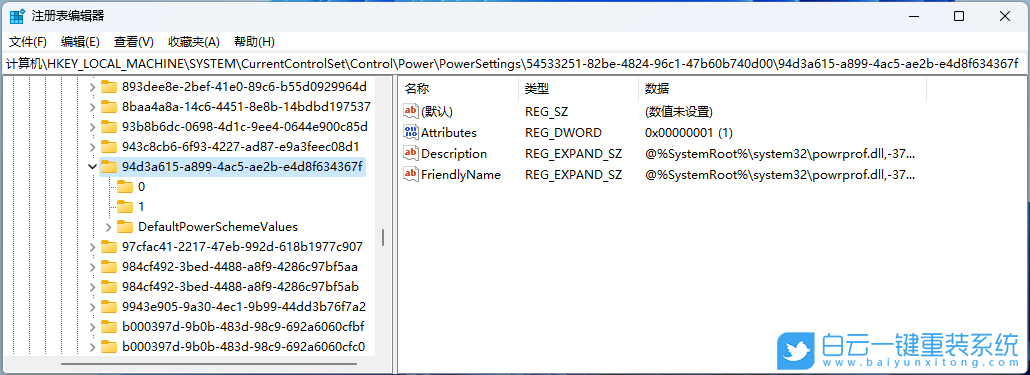Click the Description string value icon

411,154
